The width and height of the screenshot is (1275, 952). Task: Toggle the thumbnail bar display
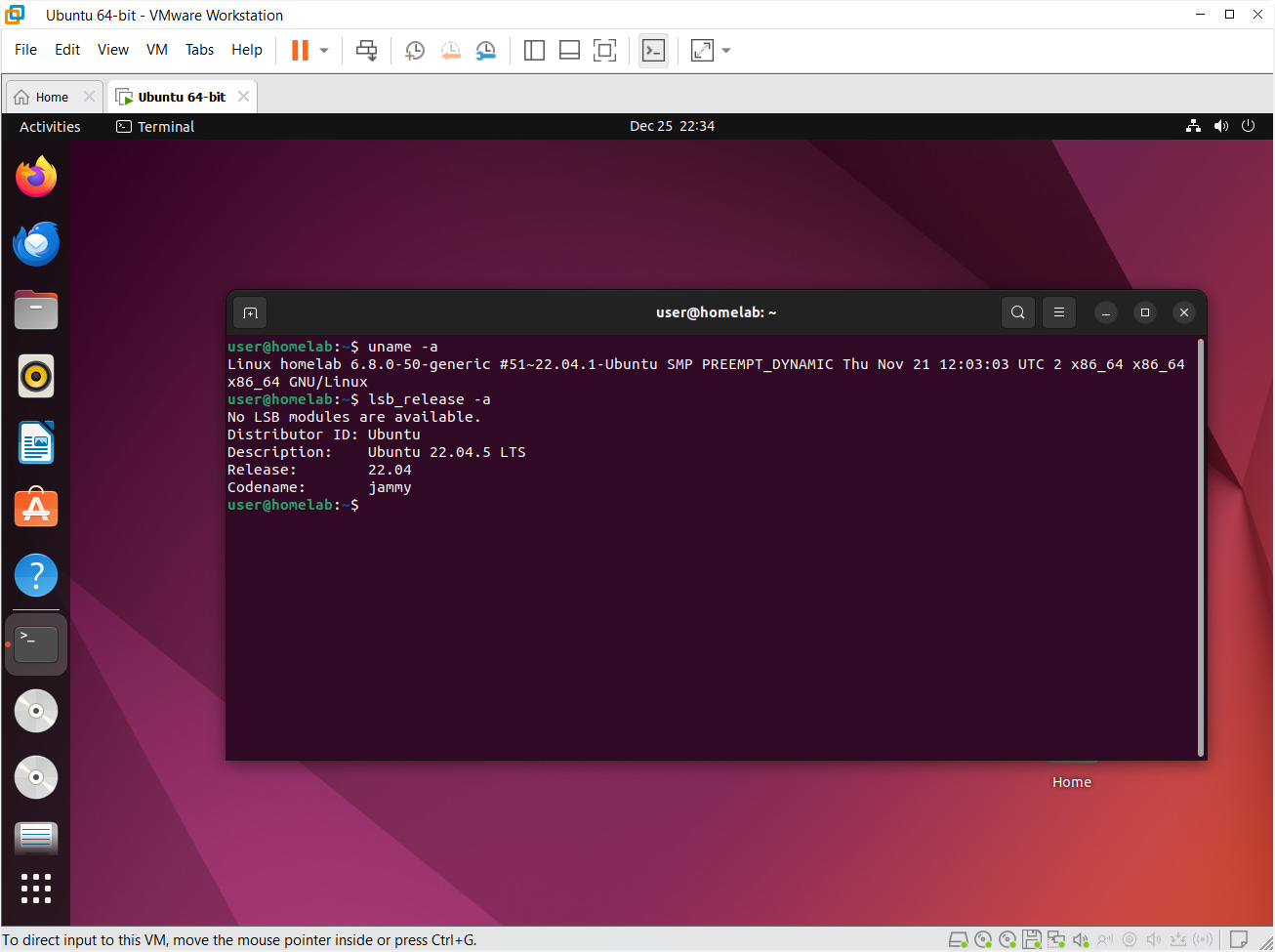click(569, 50)
